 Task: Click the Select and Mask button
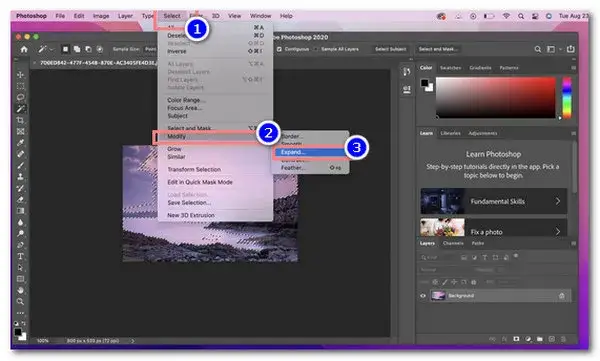(438, 49)
